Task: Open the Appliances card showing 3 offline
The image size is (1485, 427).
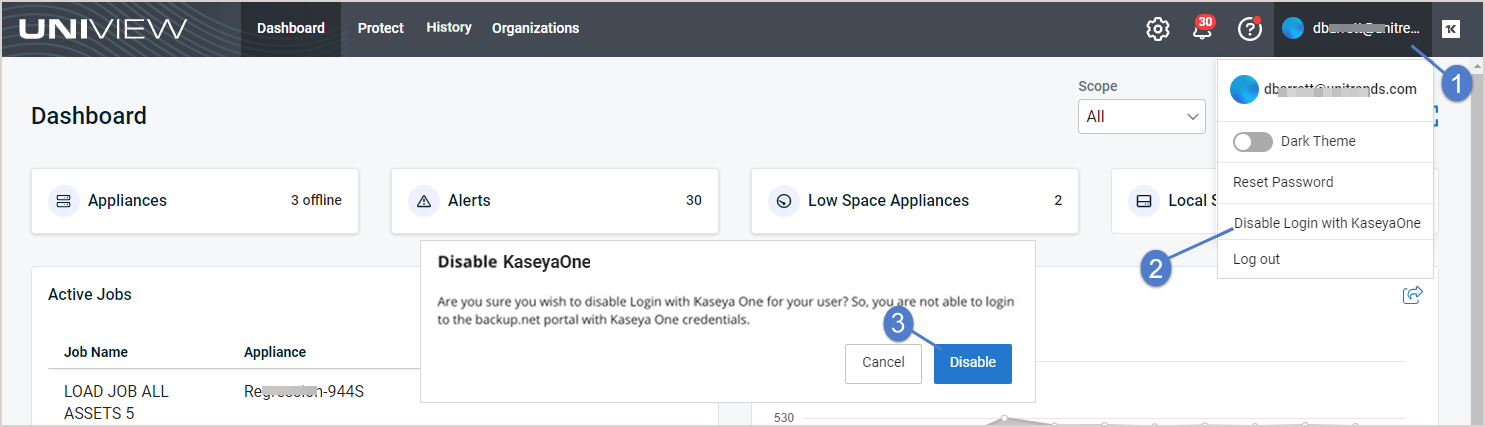Action: (195, 201)
